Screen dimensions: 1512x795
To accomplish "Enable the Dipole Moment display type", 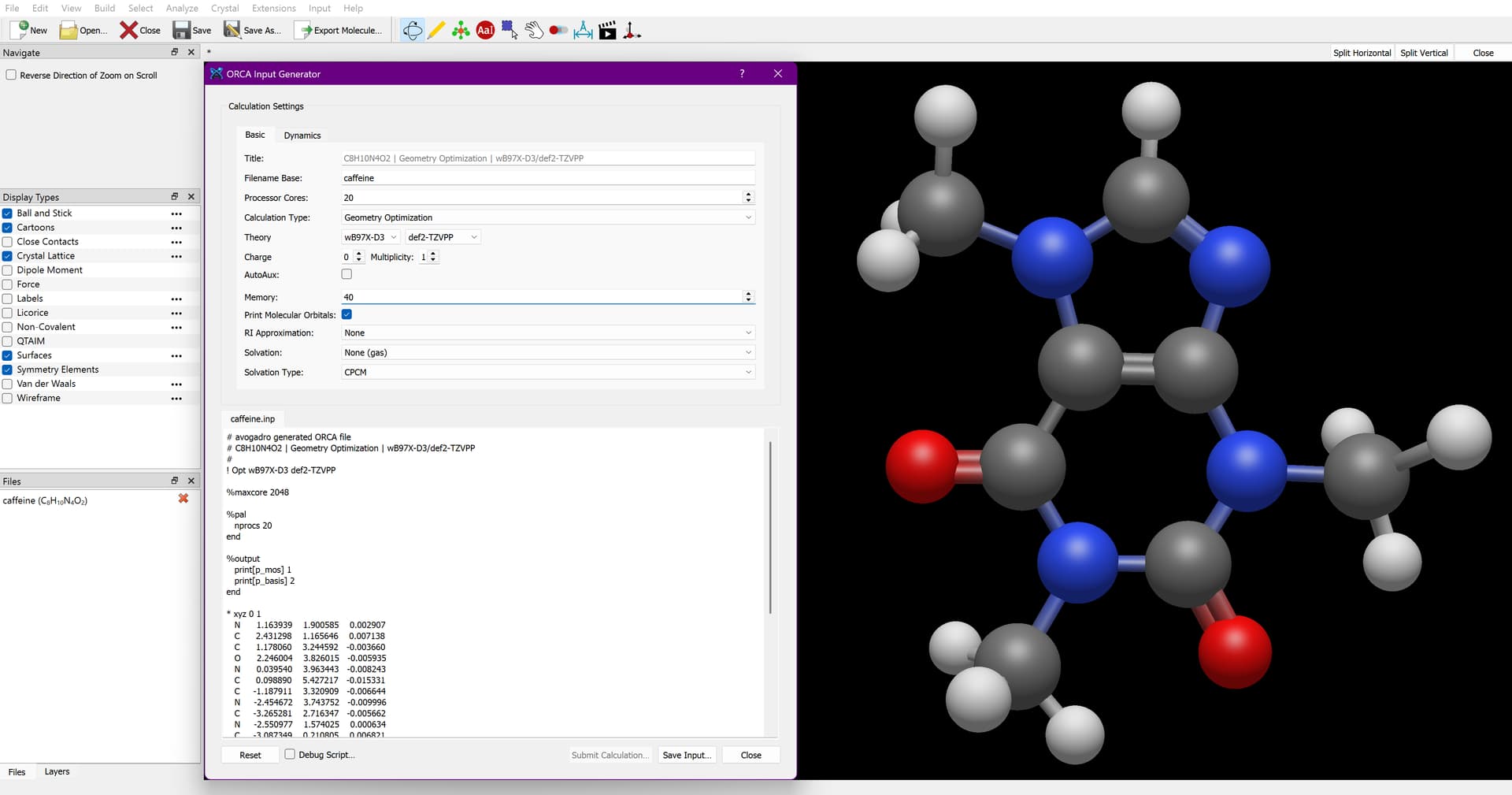I will tap(8, 270).
